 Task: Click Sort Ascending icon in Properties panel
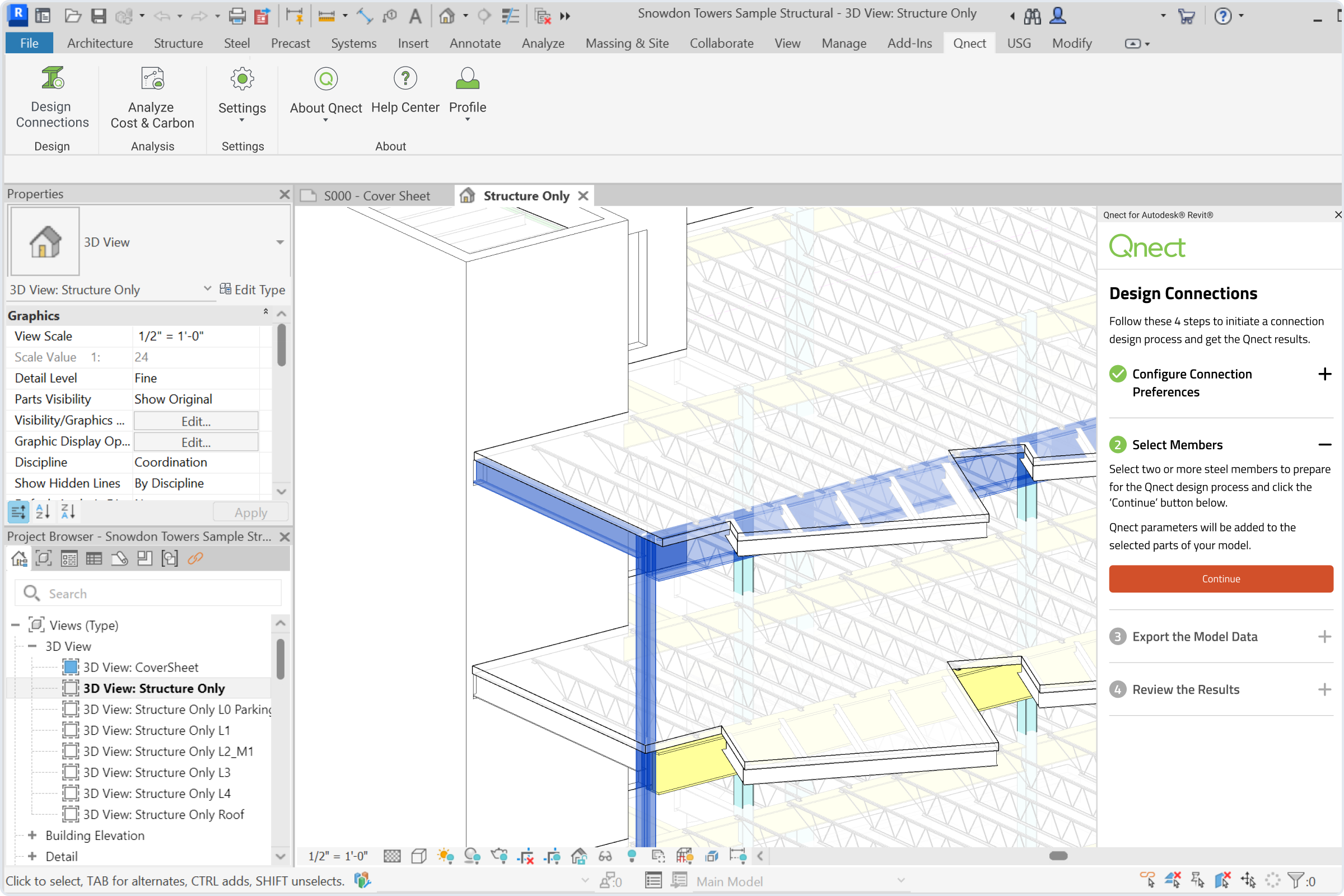tap(43, 512)
